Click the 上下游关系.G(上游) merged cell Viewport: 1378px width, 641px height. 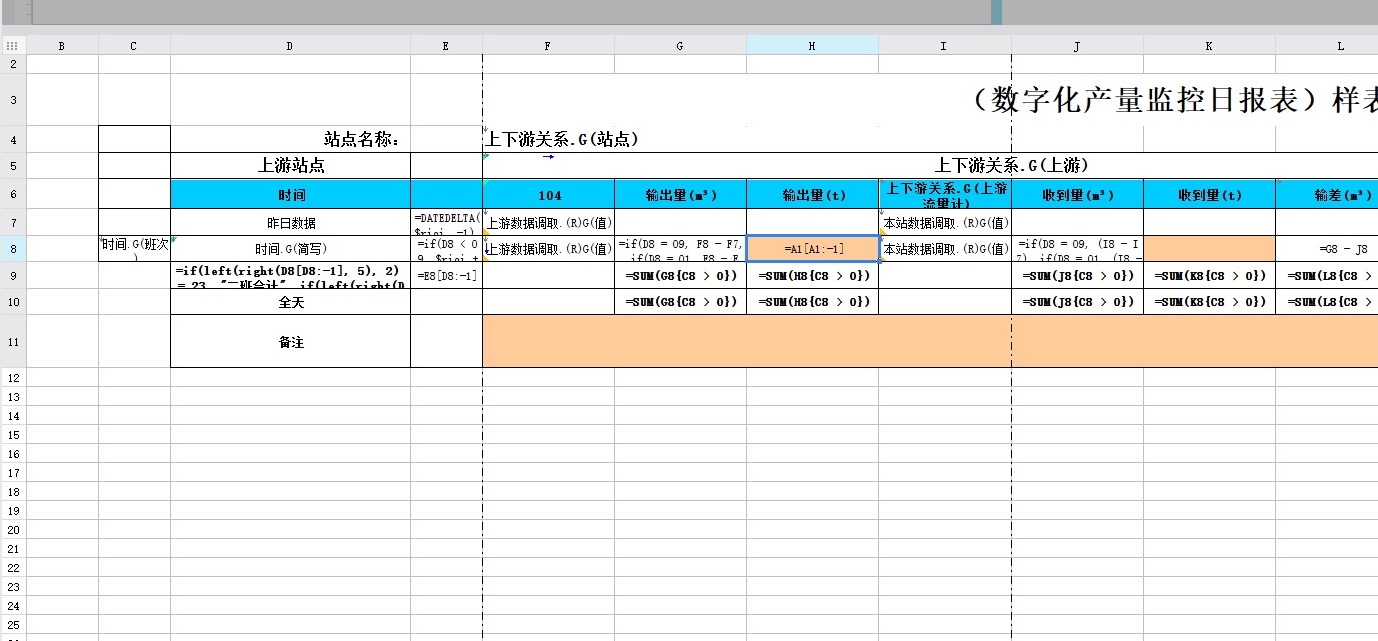(x=930, y=166)
